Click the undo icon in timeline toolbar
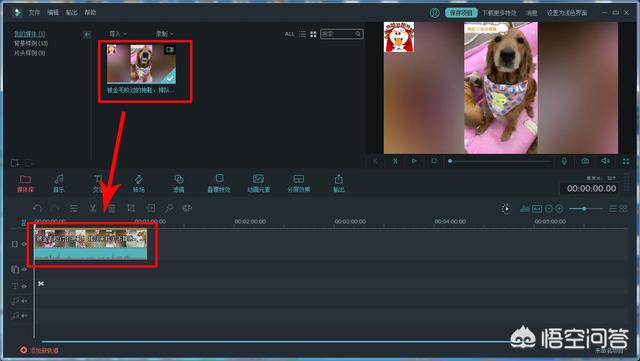640x361 pixels. [37, 208]
